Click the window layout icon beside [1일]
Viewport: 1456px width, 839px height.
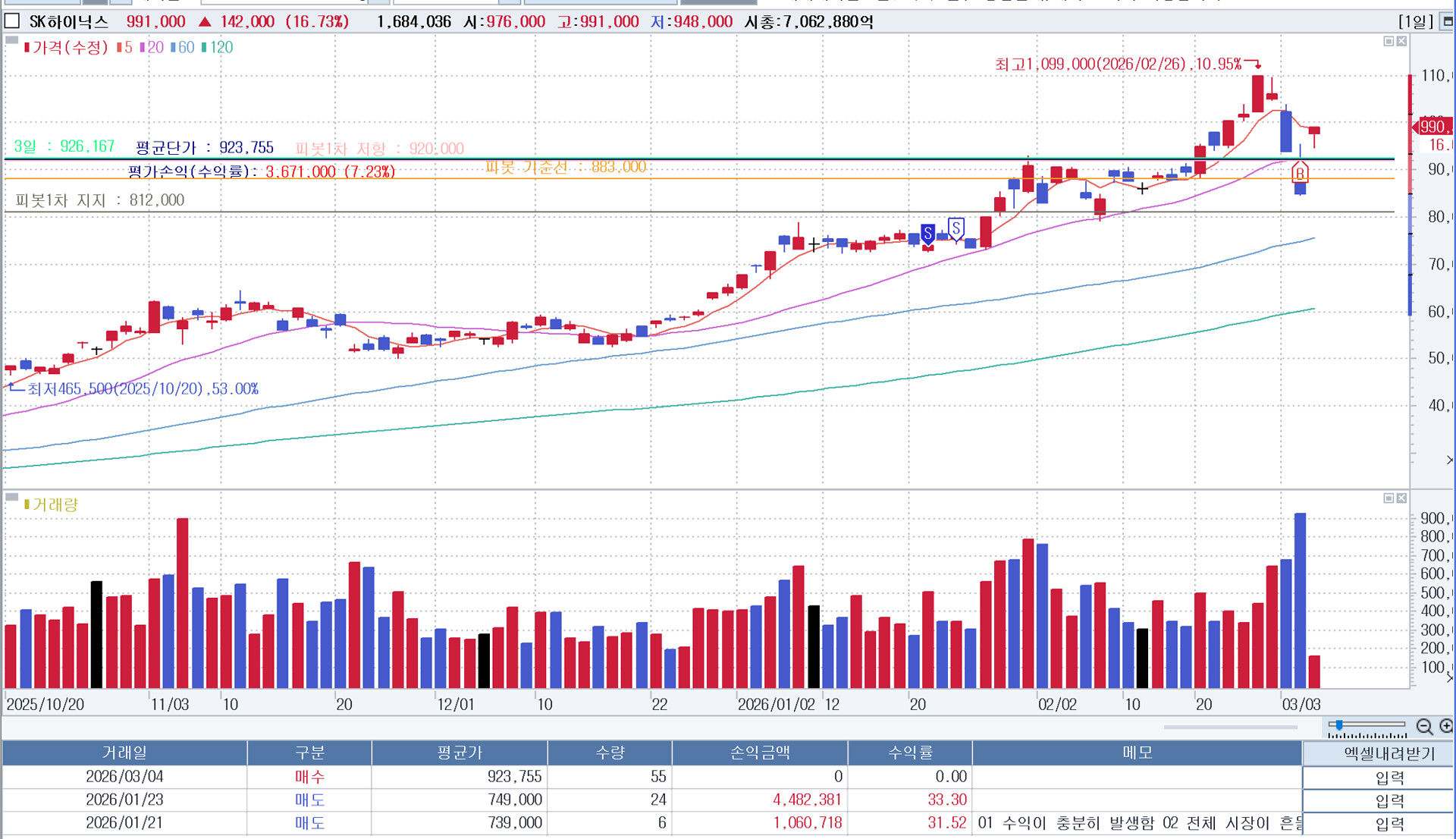[x=1447, y=22]
